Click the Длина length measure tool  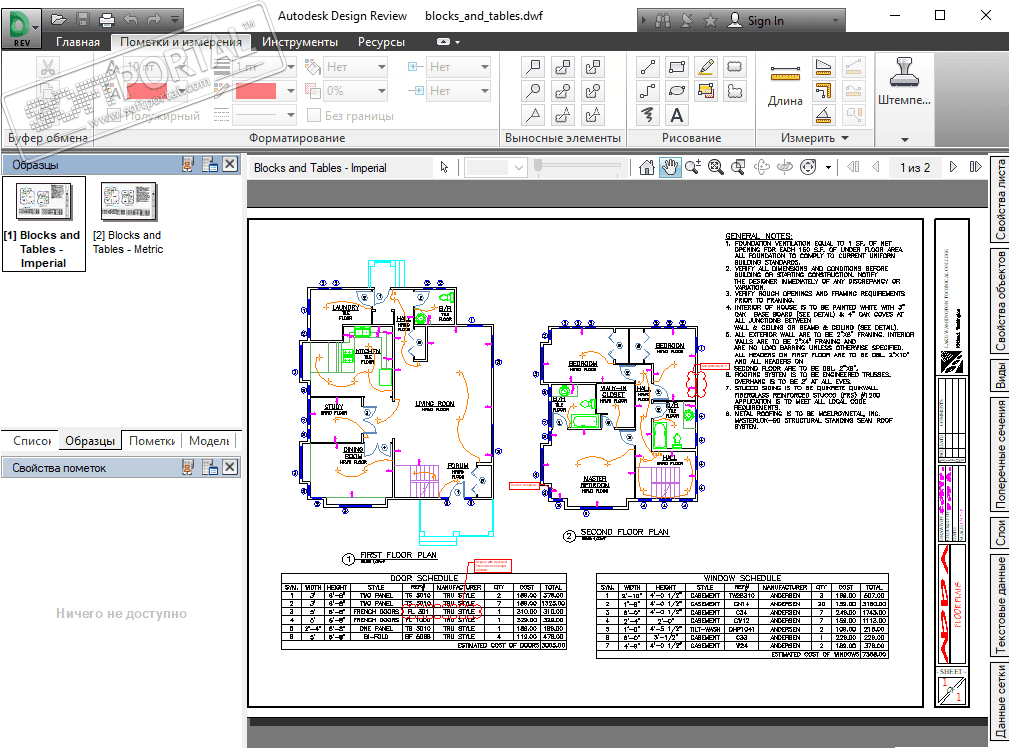[x=785, y=84]
